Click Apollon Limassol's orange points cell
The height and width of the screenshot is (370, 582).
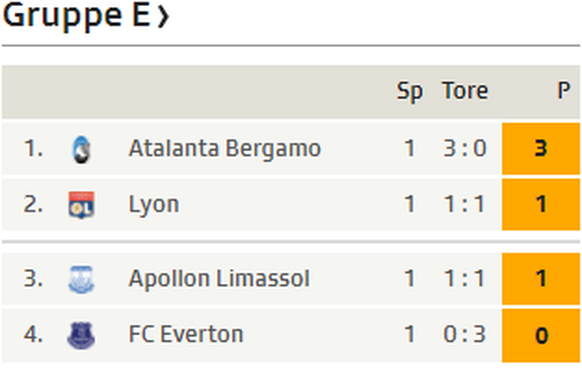click(x=541, y=279)
